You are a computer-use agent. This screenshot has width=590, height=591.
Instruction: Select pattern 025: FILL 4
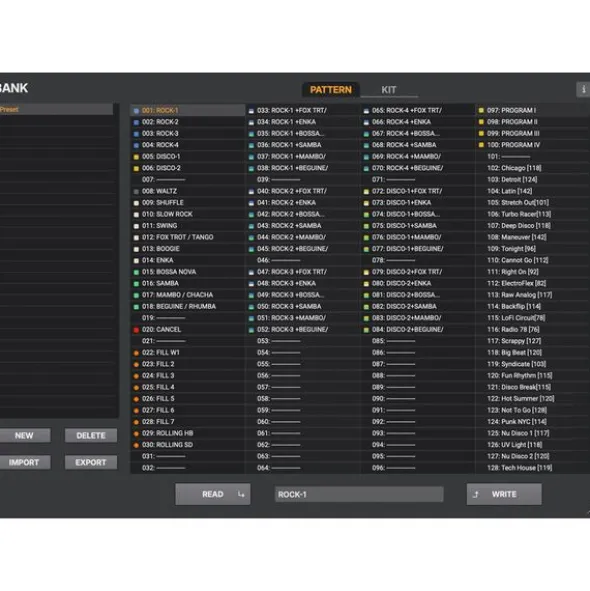point(188,387)
